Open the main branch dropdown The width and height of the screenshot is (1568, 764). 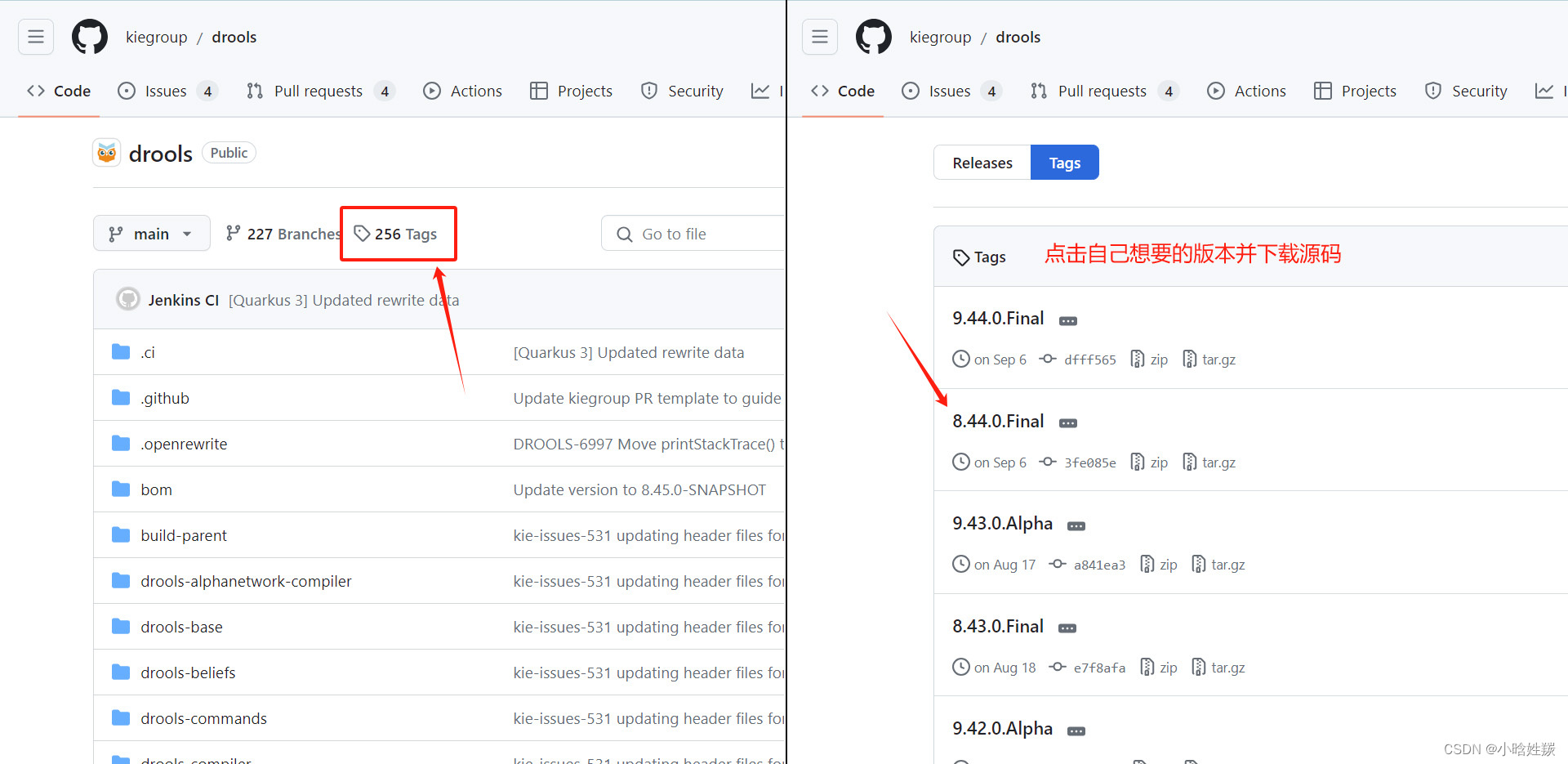[x=152, y=234]
